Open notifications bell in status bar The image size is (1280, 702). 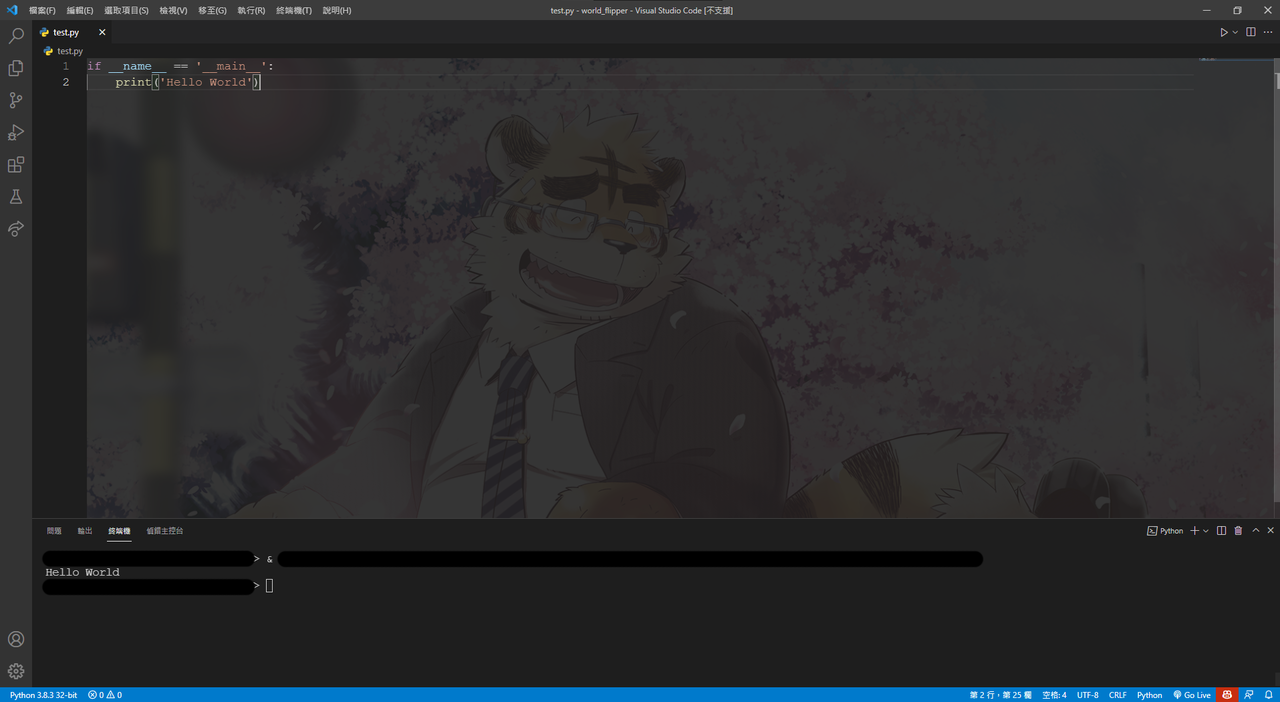pos(1268,695)
